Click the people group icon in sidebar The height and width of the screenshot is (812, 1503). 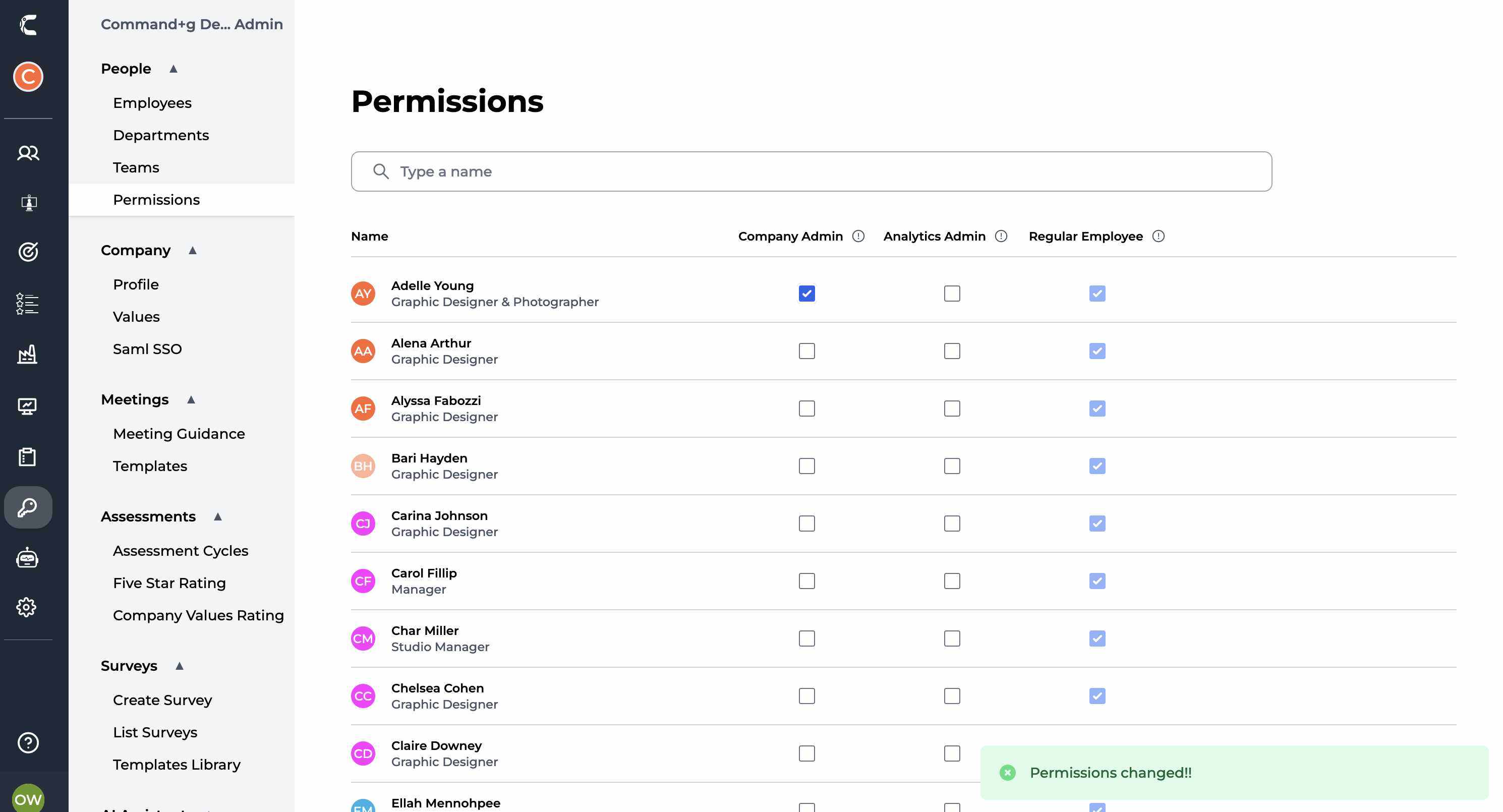click(28, 153)
